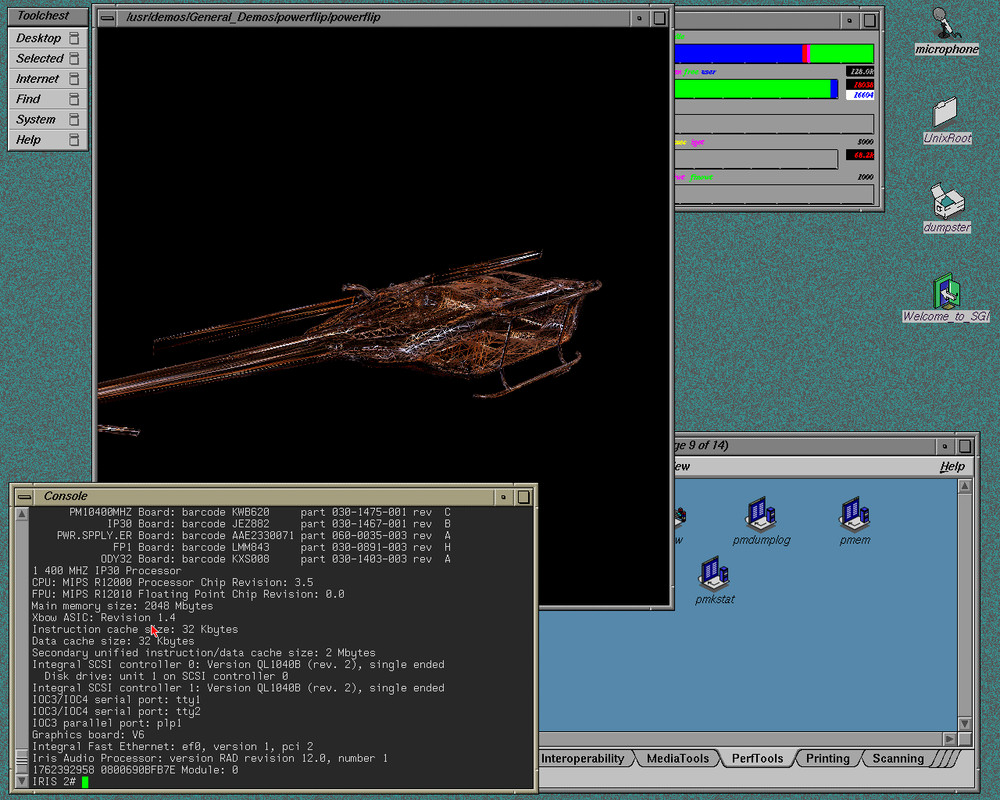Screen dimensions: 1000x800
Task: Switch to the Printing tab
Action: point(827,759)
